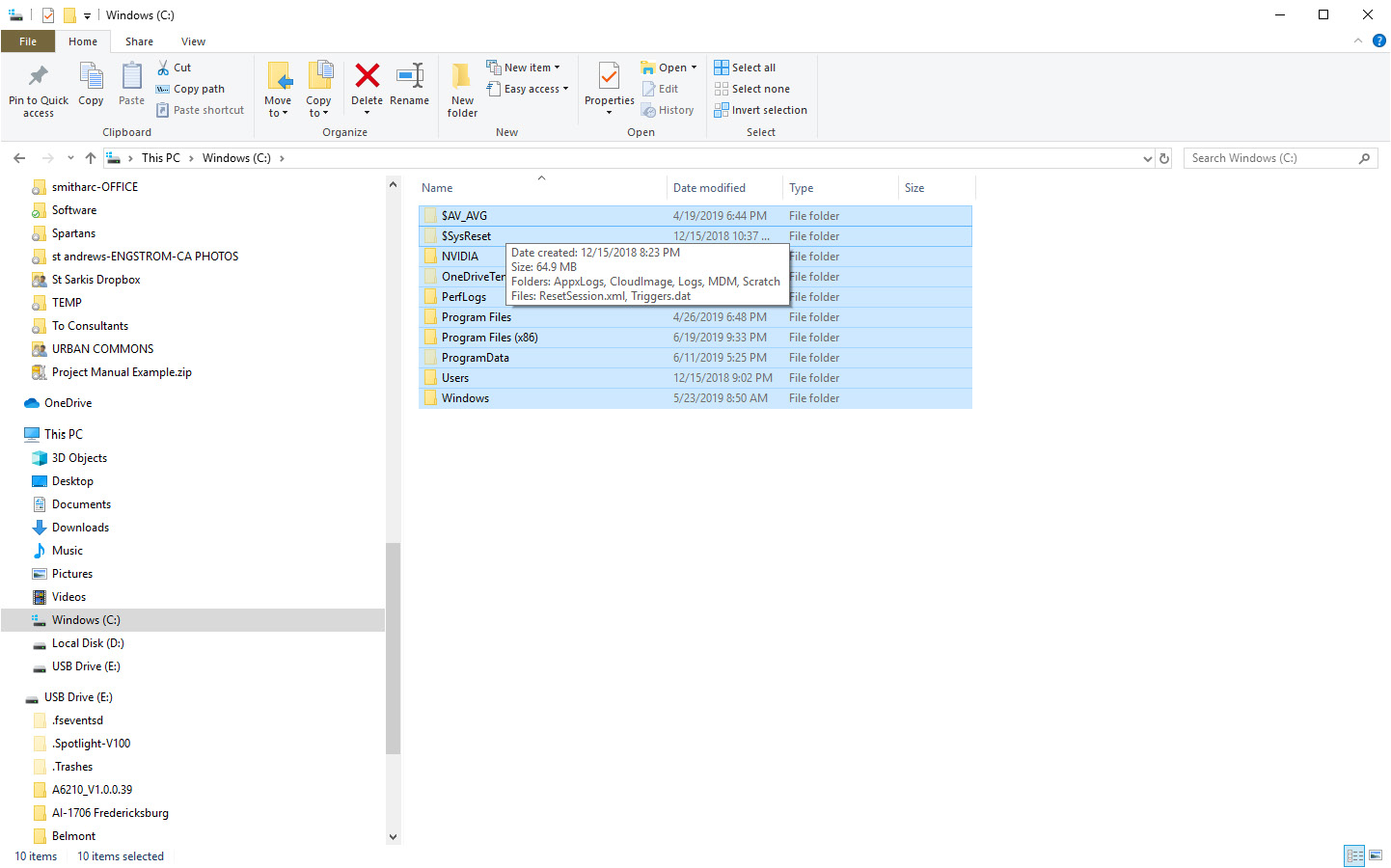Open the Copy to menu
1391x868 pixels.
[318, 90]
